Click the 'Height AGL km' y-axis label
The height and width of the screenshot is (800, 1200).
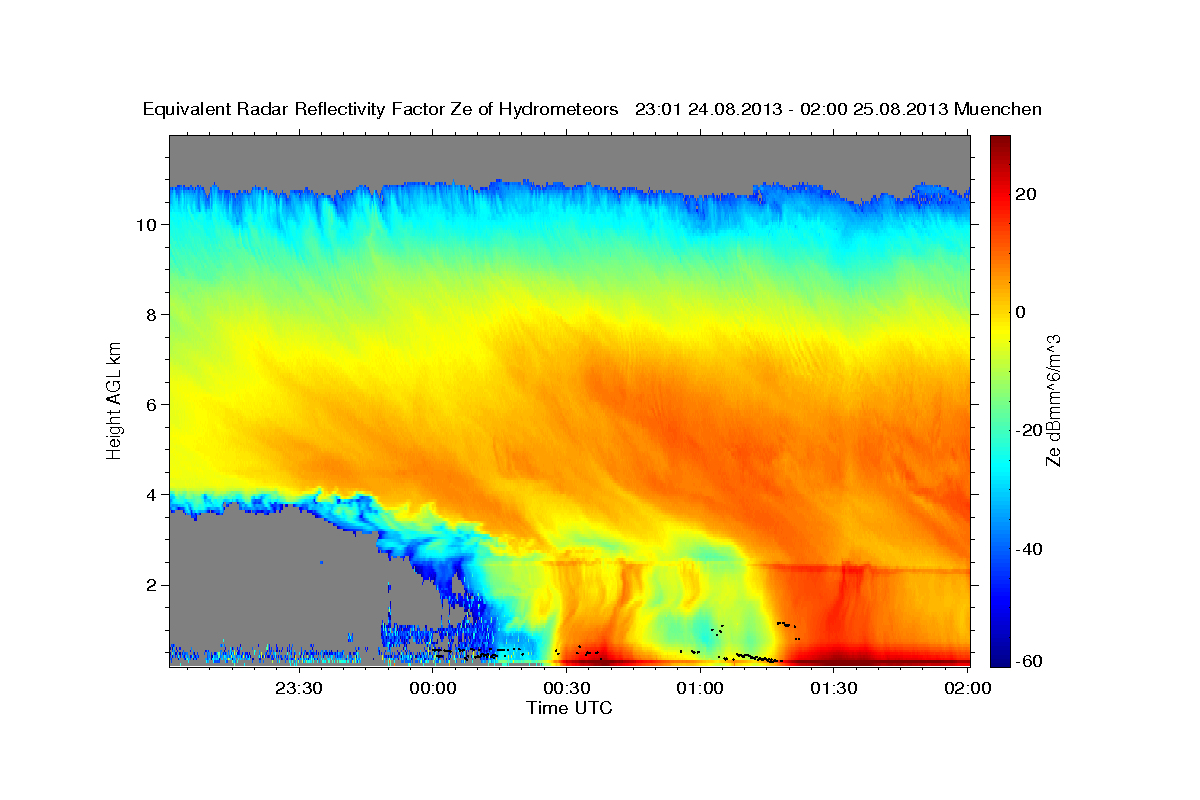[115, 399]
